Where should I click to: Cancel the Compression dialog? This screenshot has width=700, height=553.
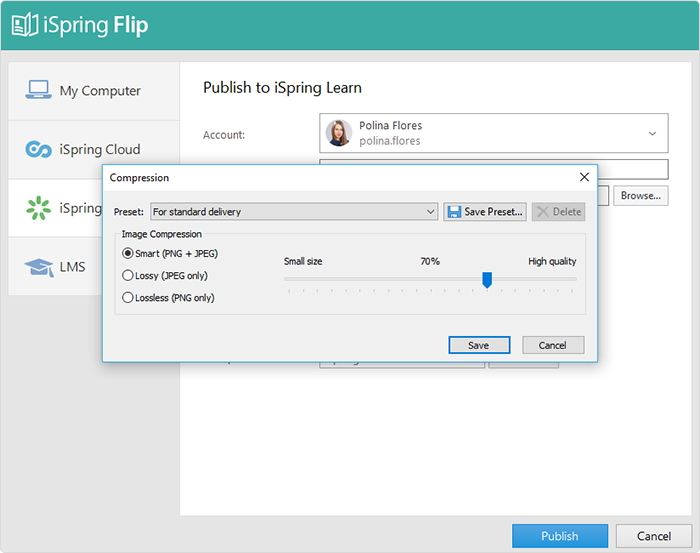(x=552, y=345)
